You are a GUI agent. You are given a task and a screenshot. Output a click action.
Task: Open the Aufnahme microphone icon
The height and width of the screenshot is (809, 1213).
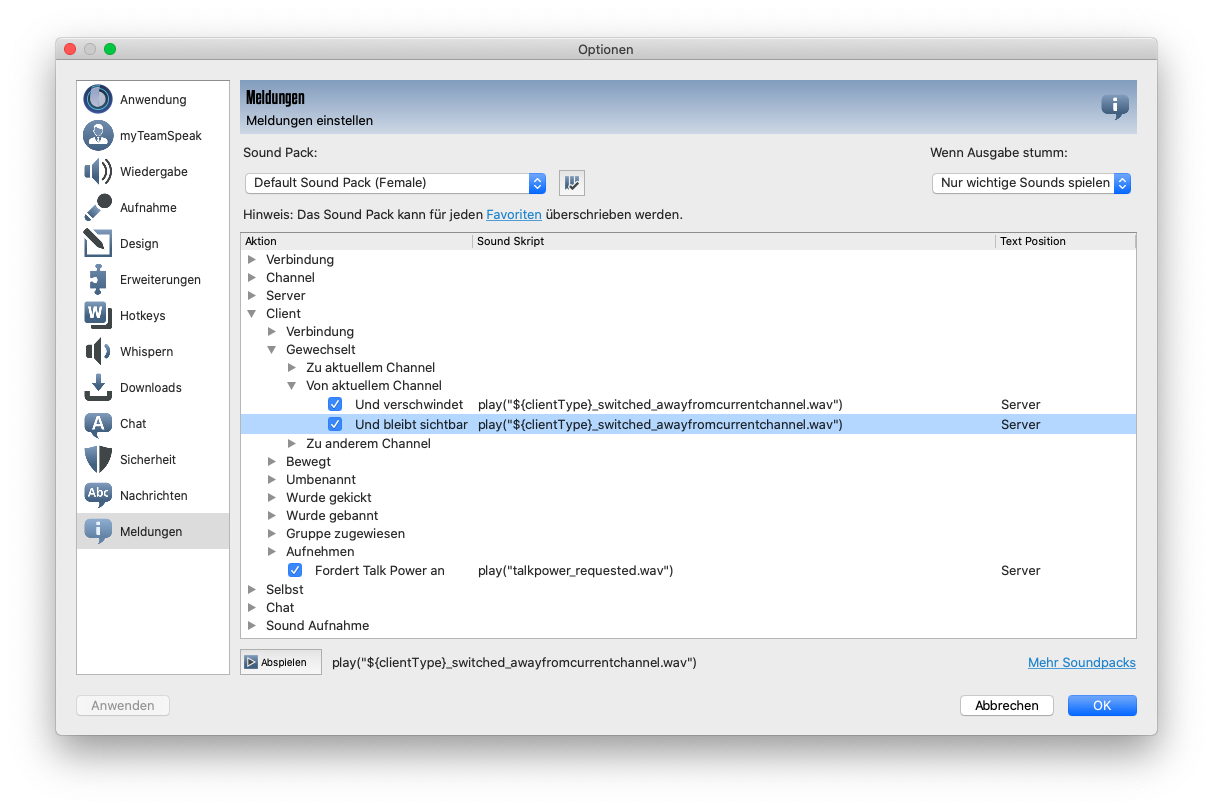98,208
